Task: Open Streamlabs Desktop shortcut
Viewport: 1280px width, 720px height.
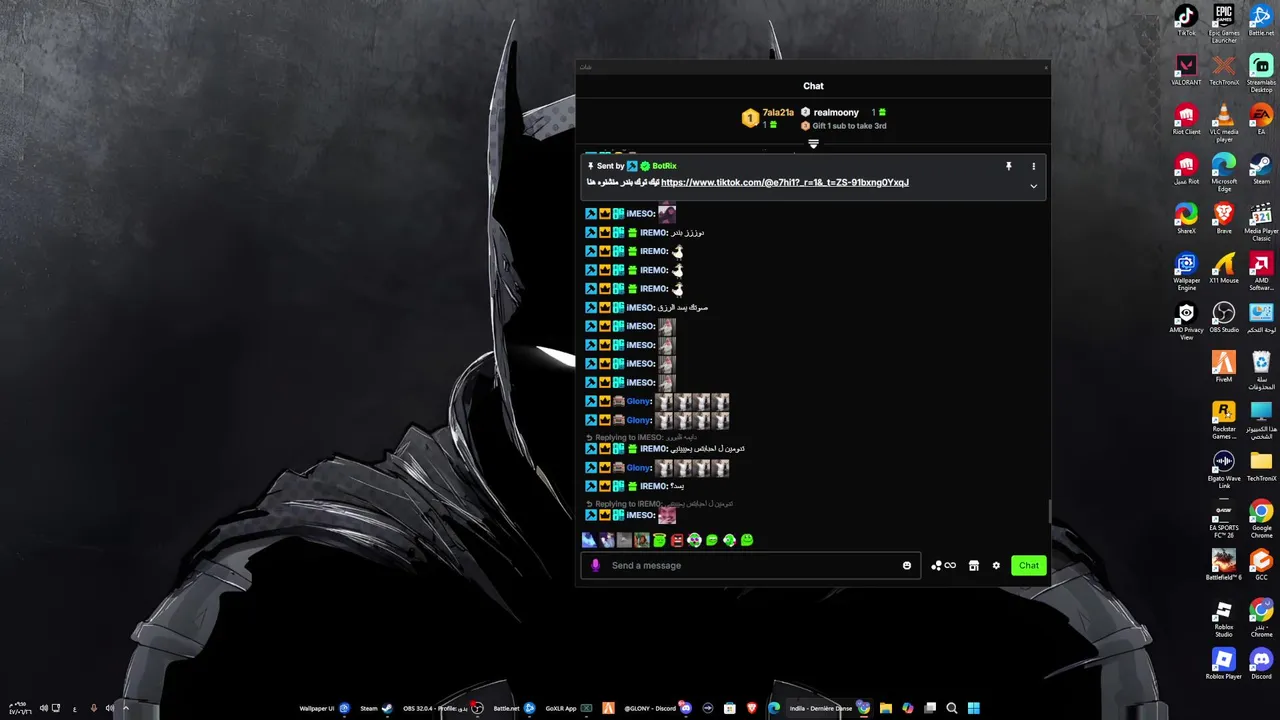Action: coord(1261,71)
